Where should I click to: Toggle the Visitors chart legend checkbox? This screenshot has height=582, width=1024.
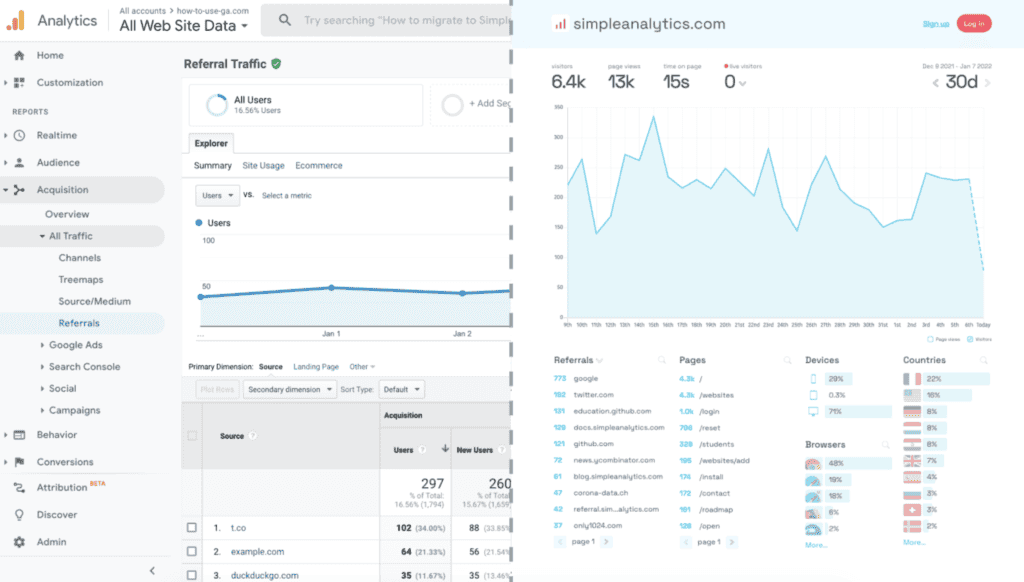(970, 339)
